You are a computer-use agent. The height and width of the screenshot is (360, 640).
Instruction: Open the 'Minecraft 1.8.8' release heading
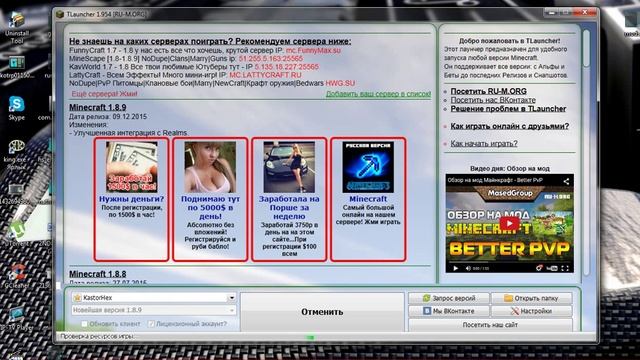(x=98, y=274)
